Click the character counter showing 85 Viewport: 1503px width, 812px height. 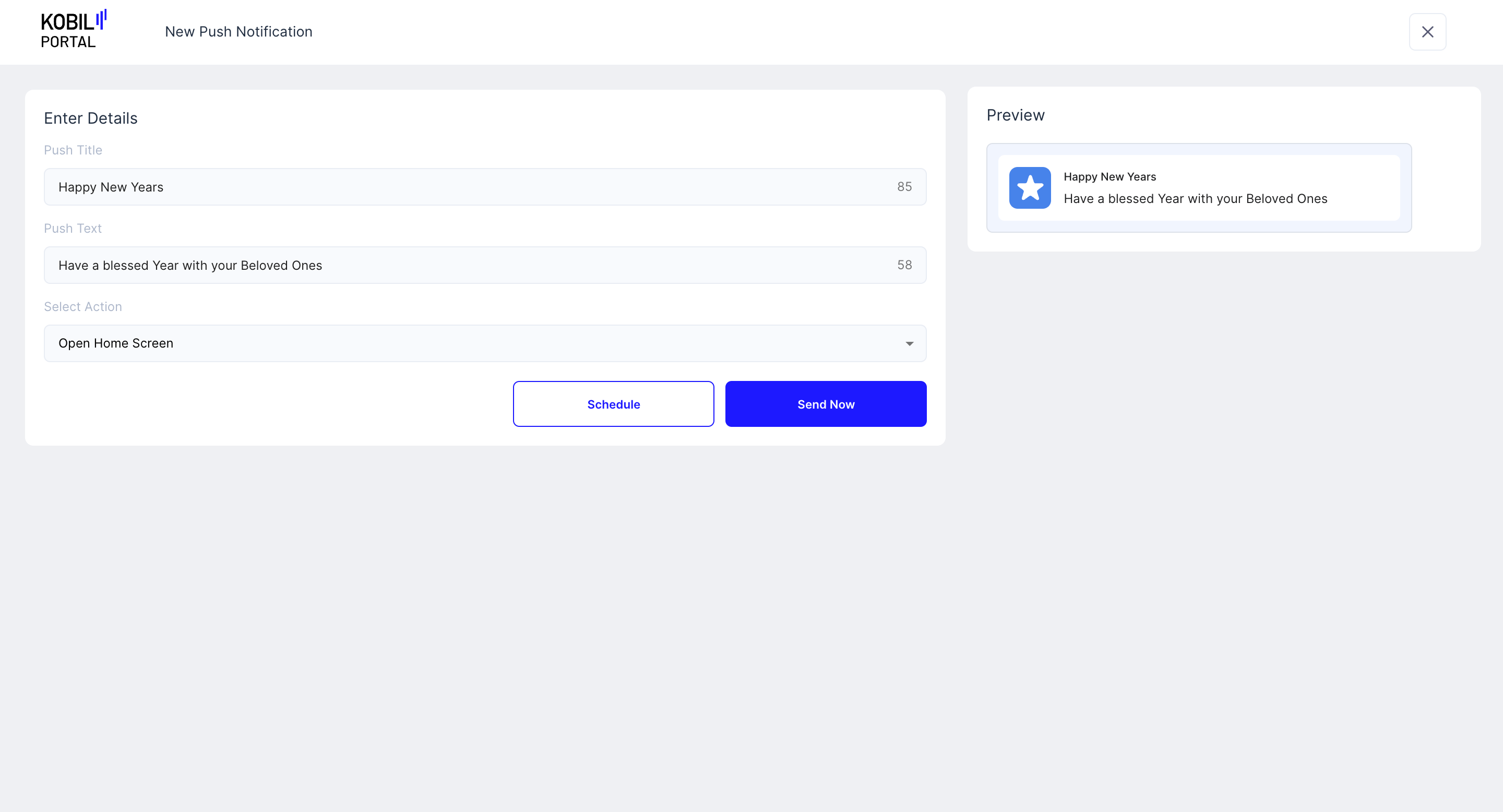tap(904, 187)
